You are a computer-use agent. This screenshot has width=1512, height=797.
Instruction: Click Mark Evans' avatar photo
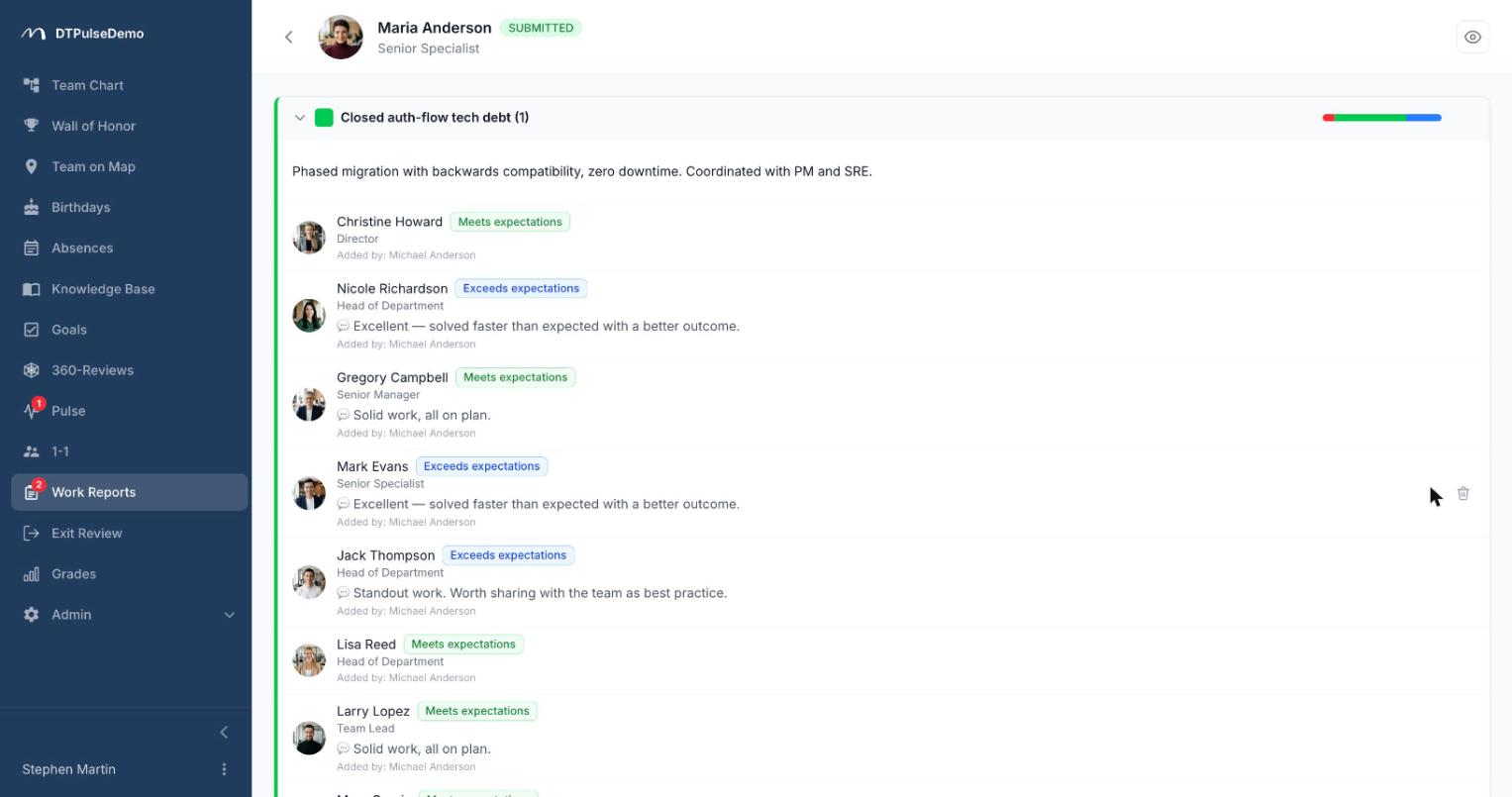coord(309,493)
